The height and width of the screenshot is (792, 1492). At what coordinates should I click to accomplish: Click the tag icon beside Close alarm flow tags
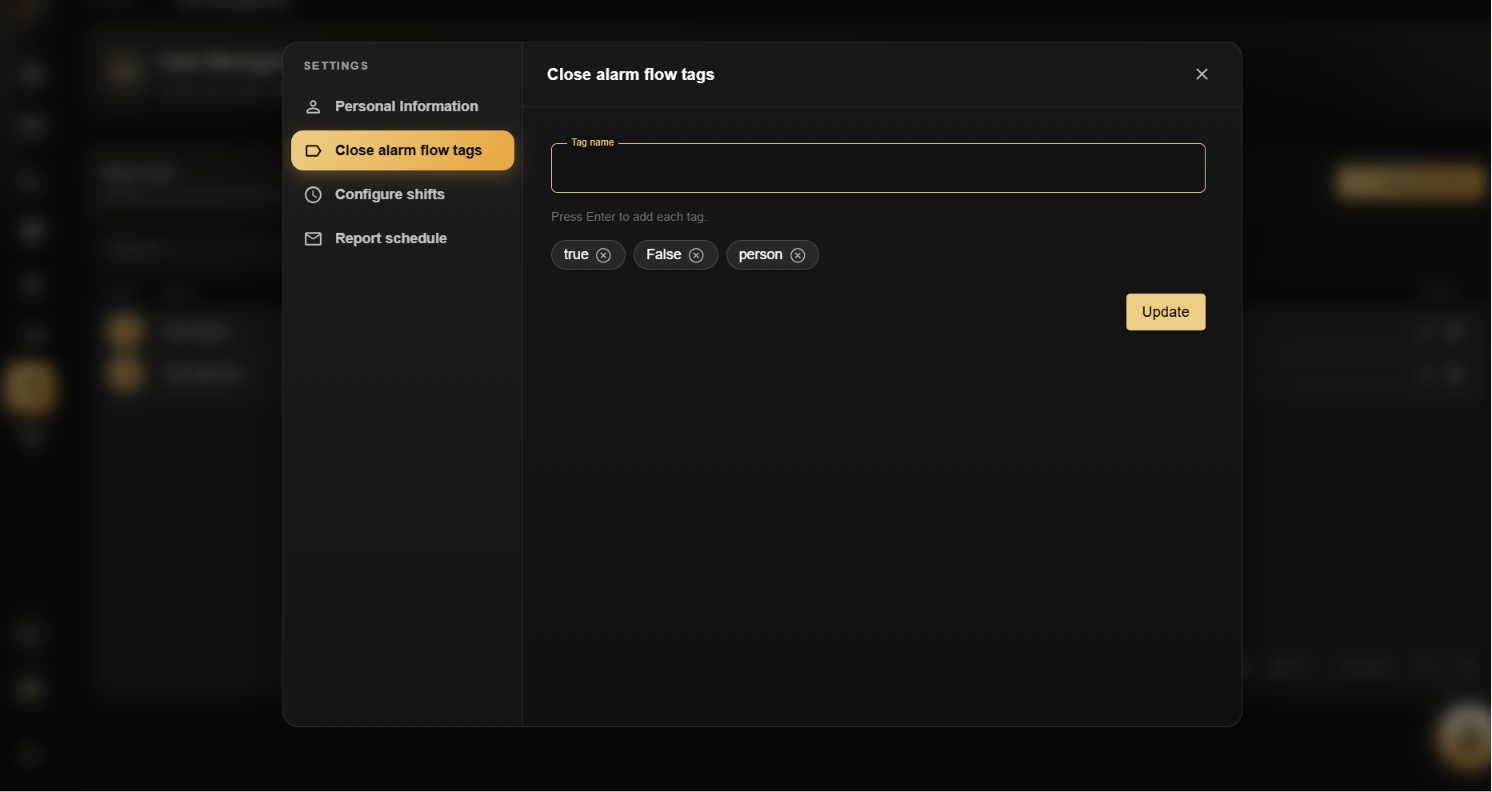point(313,151)
